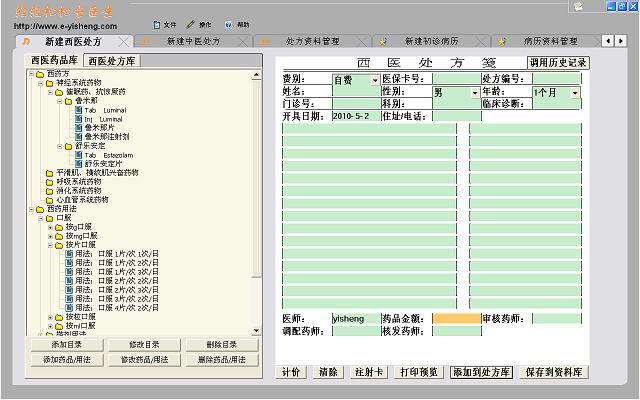
Task: Click the 新建初诊病历 tab star icon
Action: tap(383, 42)
